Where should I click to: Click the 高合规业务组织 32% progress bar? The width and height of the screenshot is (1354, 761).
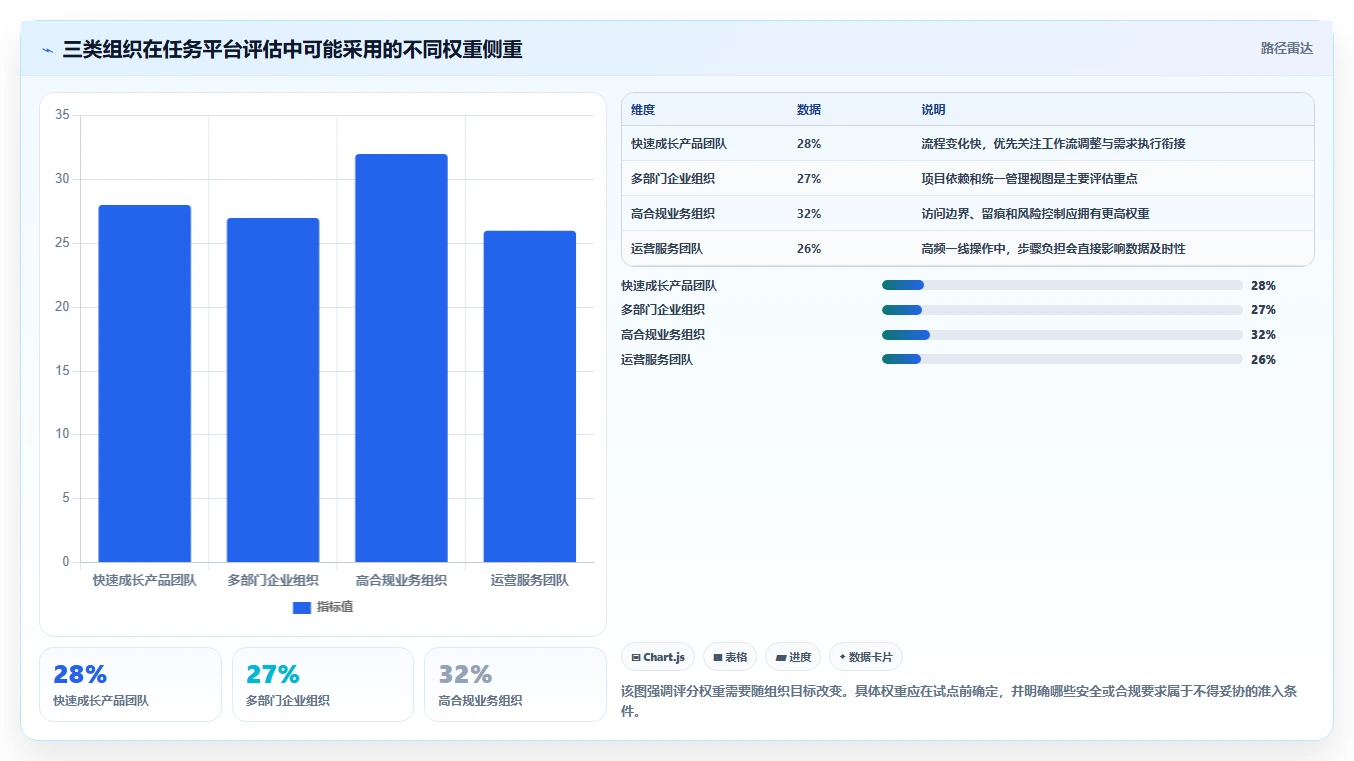tap(1062, 335)
